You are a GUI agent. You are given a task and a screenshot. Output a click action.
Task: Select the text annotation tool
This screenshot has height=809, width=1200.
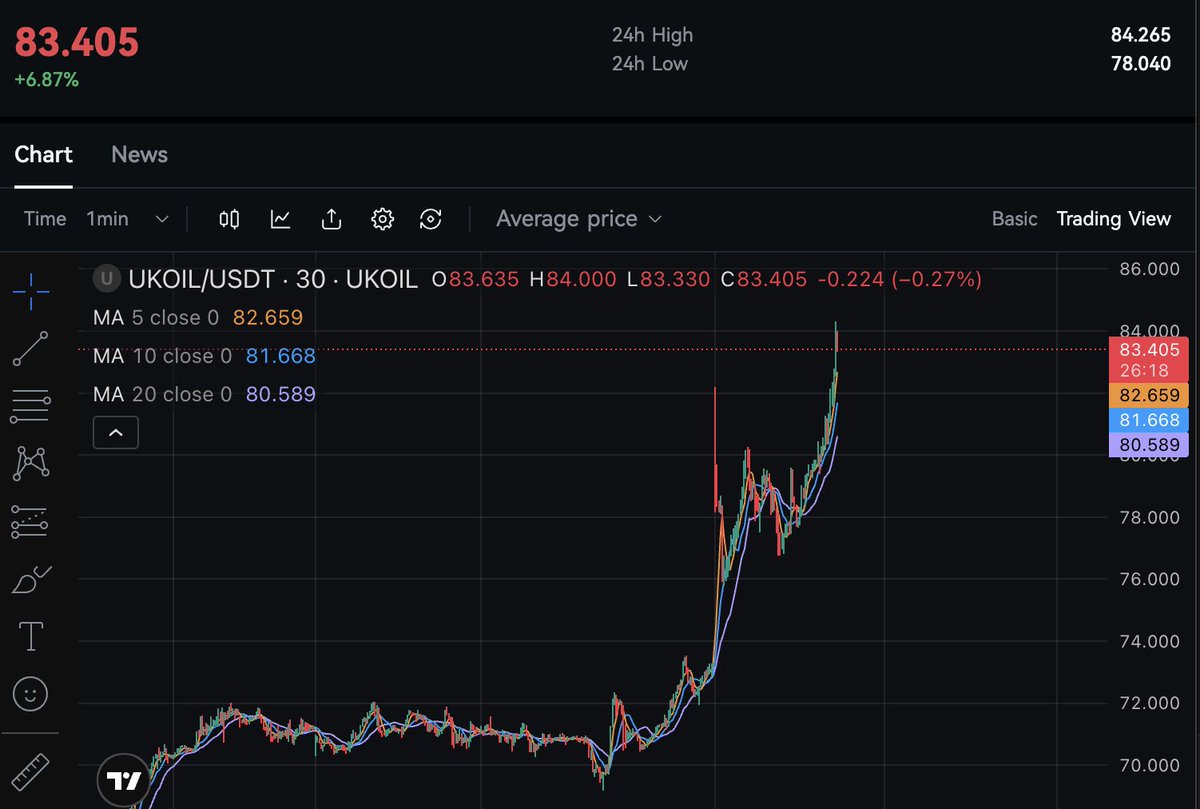31,636
